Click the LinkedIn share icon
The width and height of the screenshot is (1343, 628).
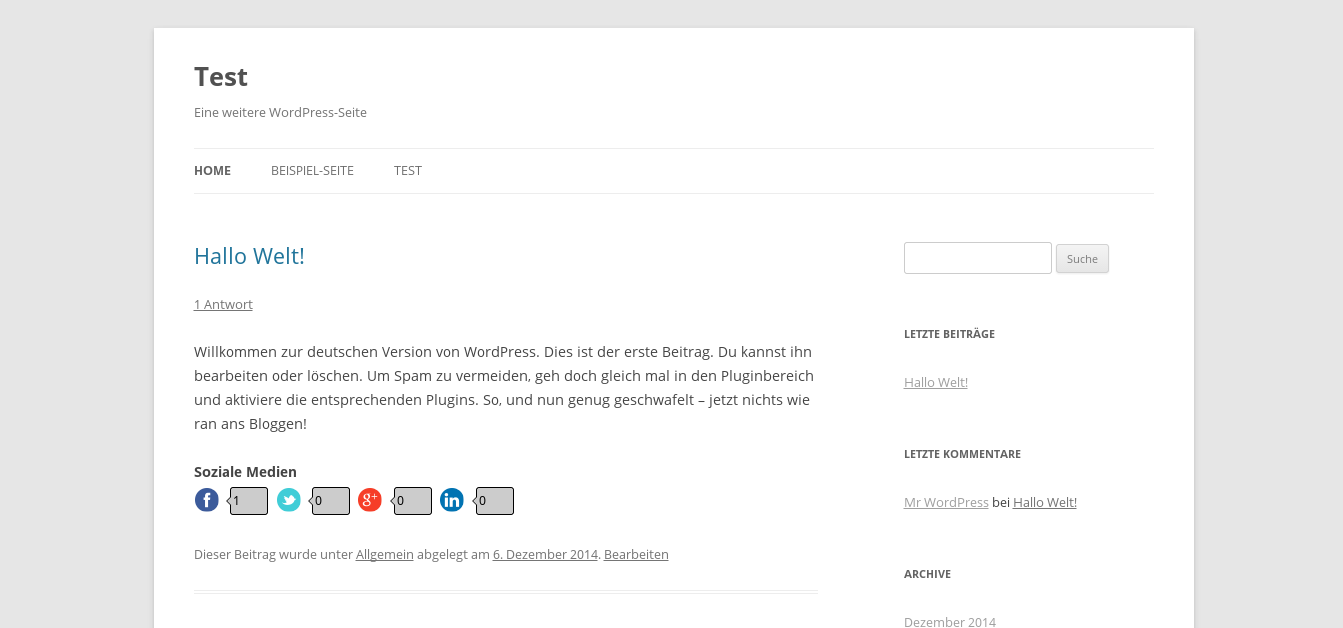(x=452, y=500)
